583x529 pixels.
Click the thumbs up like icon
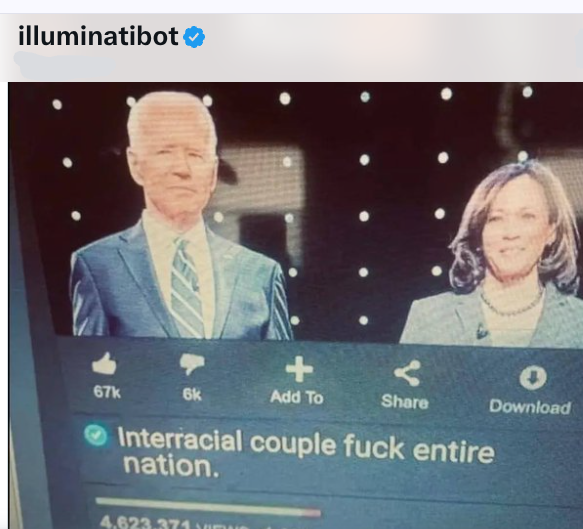(104, 364)
